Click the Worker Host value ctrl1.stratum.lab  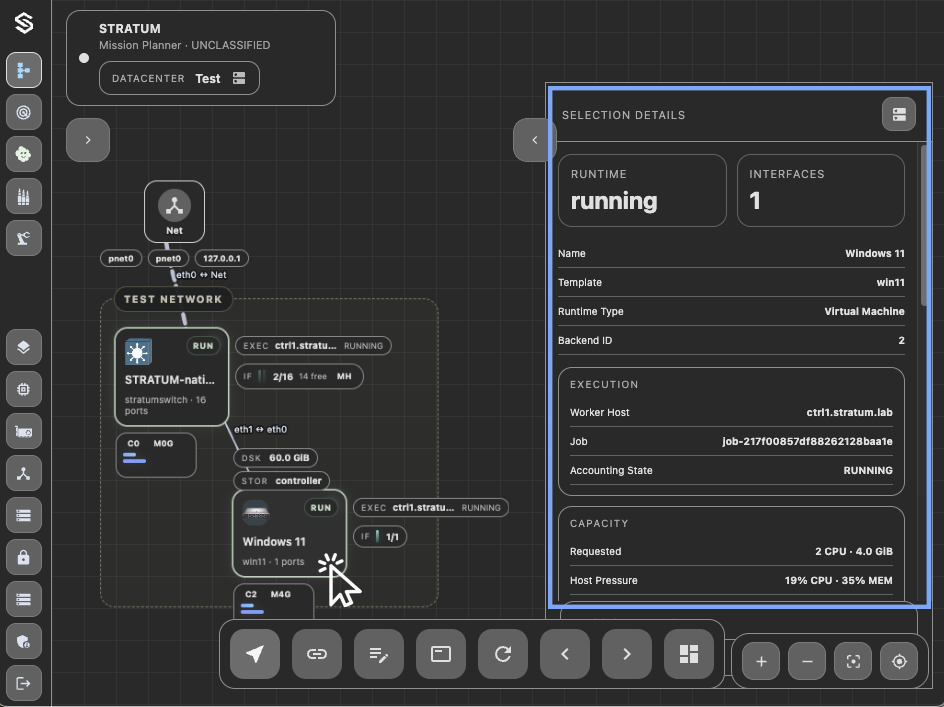(x=849, y=413)
